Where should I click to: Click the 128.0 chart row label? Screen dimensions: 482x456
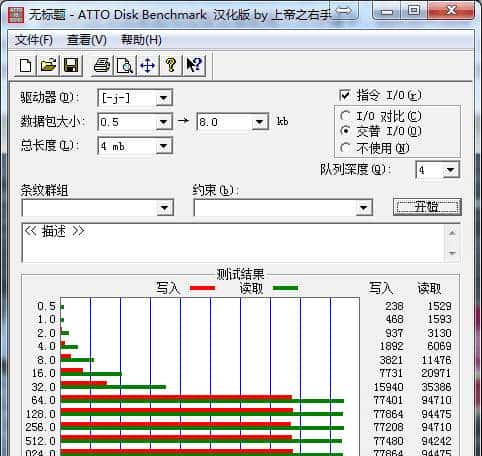tap(41, 414)
